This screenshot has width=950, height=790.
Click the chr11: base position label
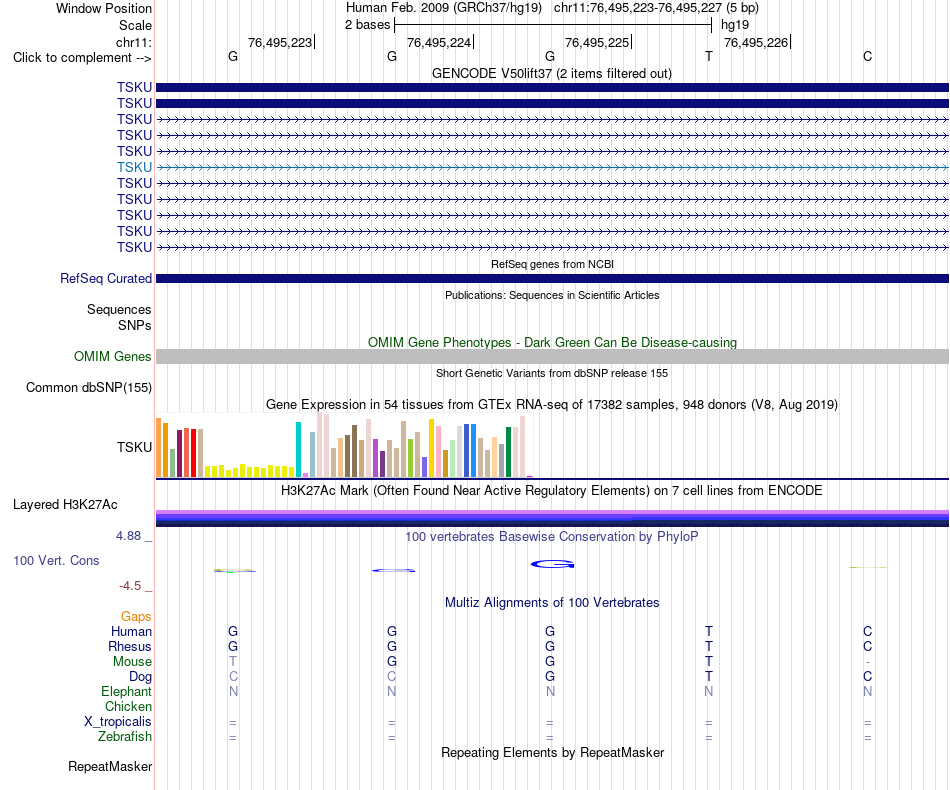(x=134, y=42)
